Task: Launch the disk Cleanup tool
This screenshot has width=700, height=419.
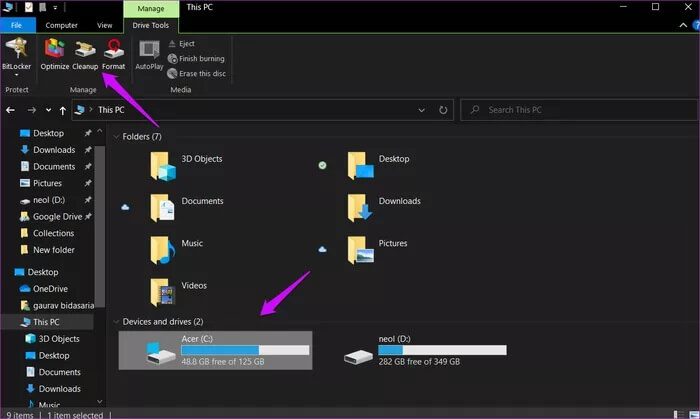Action: [85, 55]
